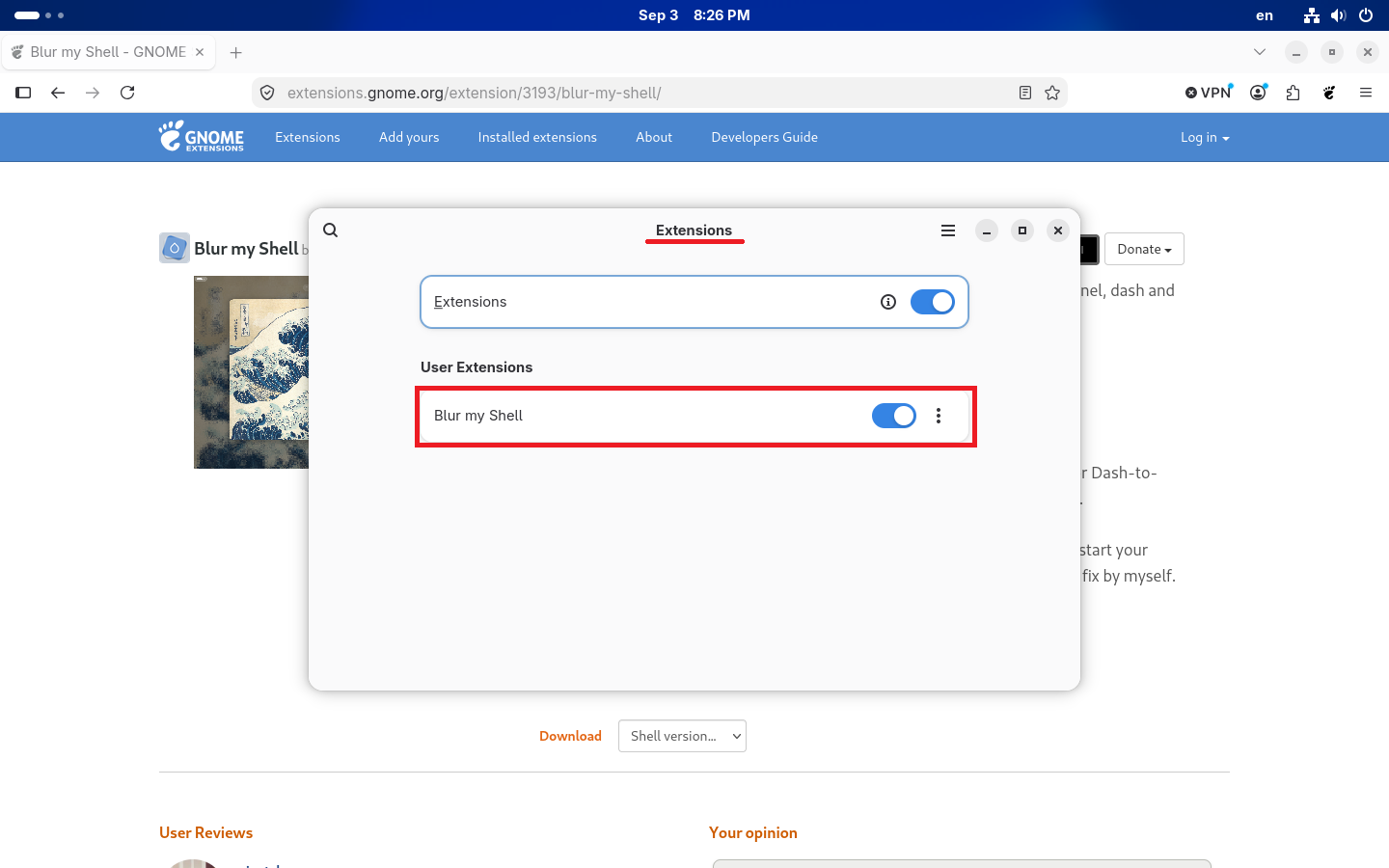This screenshot has height=868, width=1389.
Task: Open the browser account profile icon
Action: click(x=1258, y=93)
